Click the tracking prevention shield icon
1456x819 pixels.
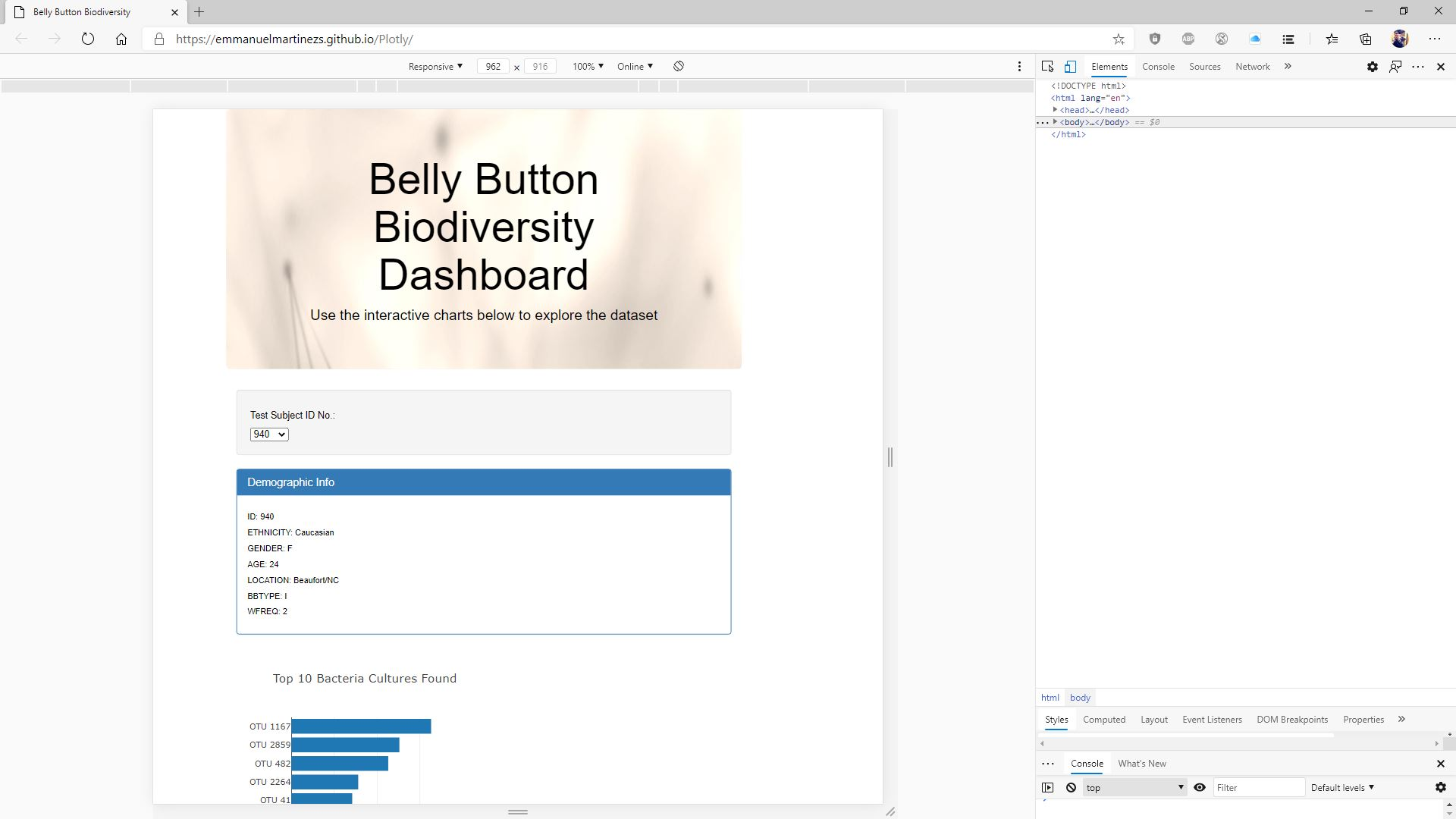1155,39
